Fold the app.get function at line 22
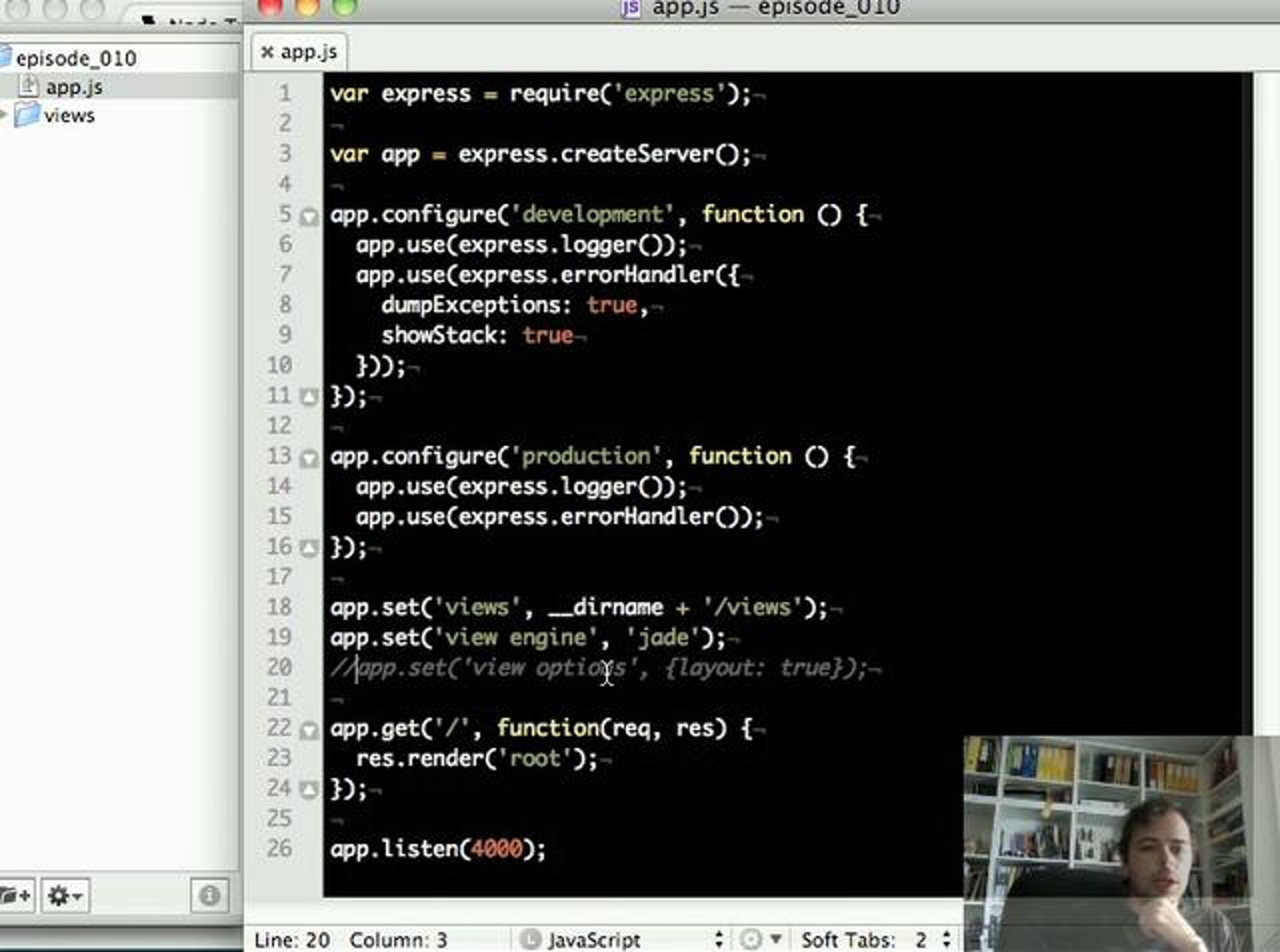This screenshot has width=1280, height=952. click(309, 731)
